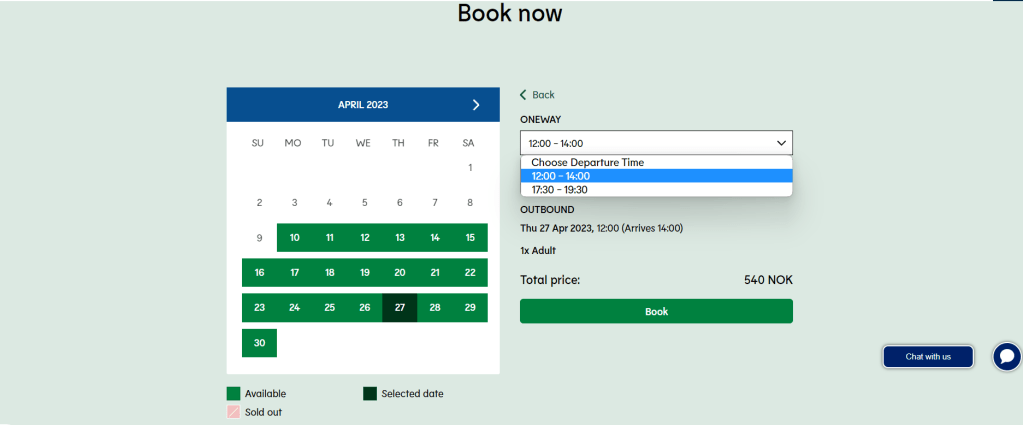Click the Selected date dark legend swatch
The width and height of the screenshot is (1023, 425).
(370, 394)
